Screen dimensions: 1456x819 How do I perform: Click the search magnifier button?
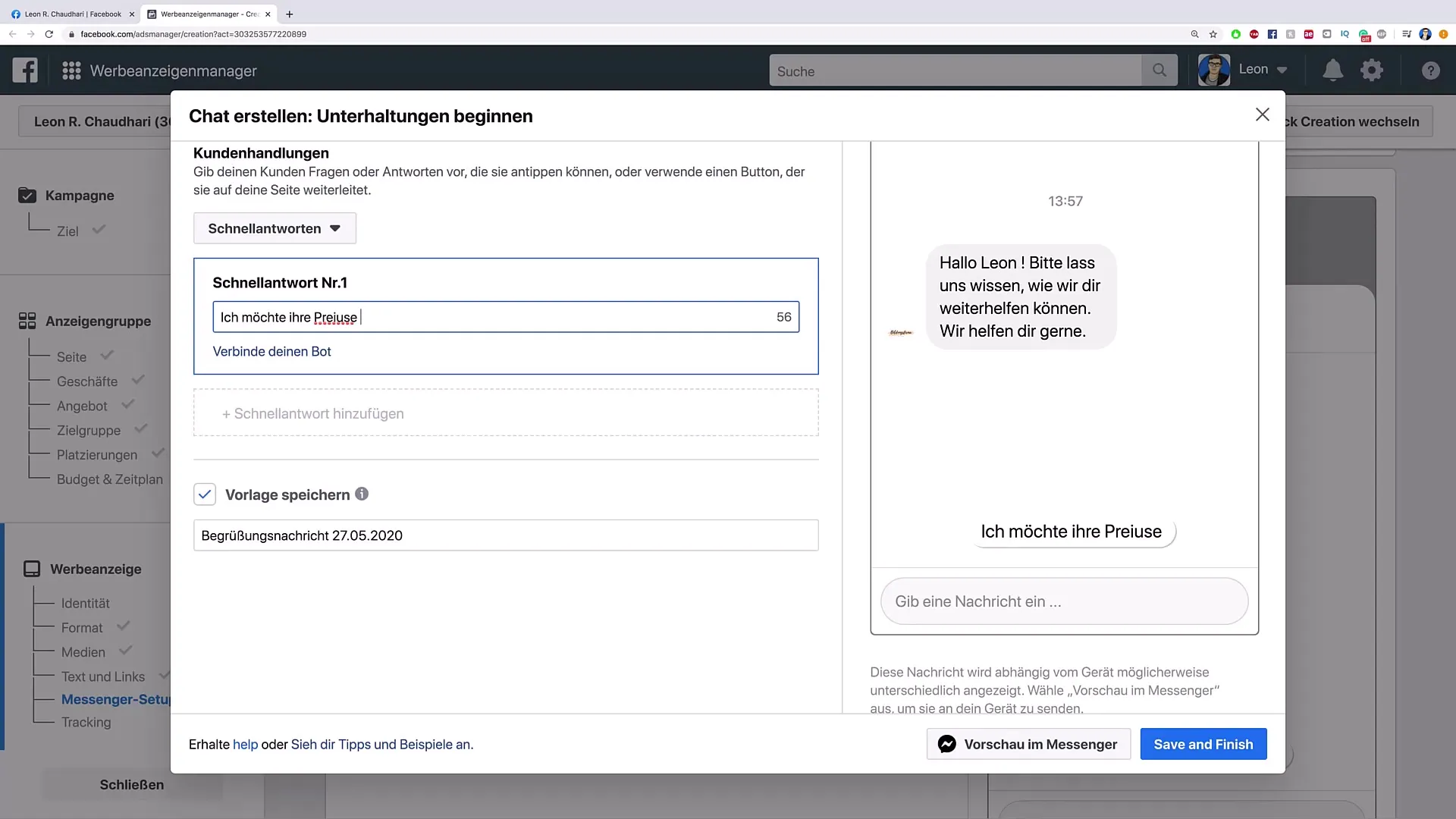1159,71
